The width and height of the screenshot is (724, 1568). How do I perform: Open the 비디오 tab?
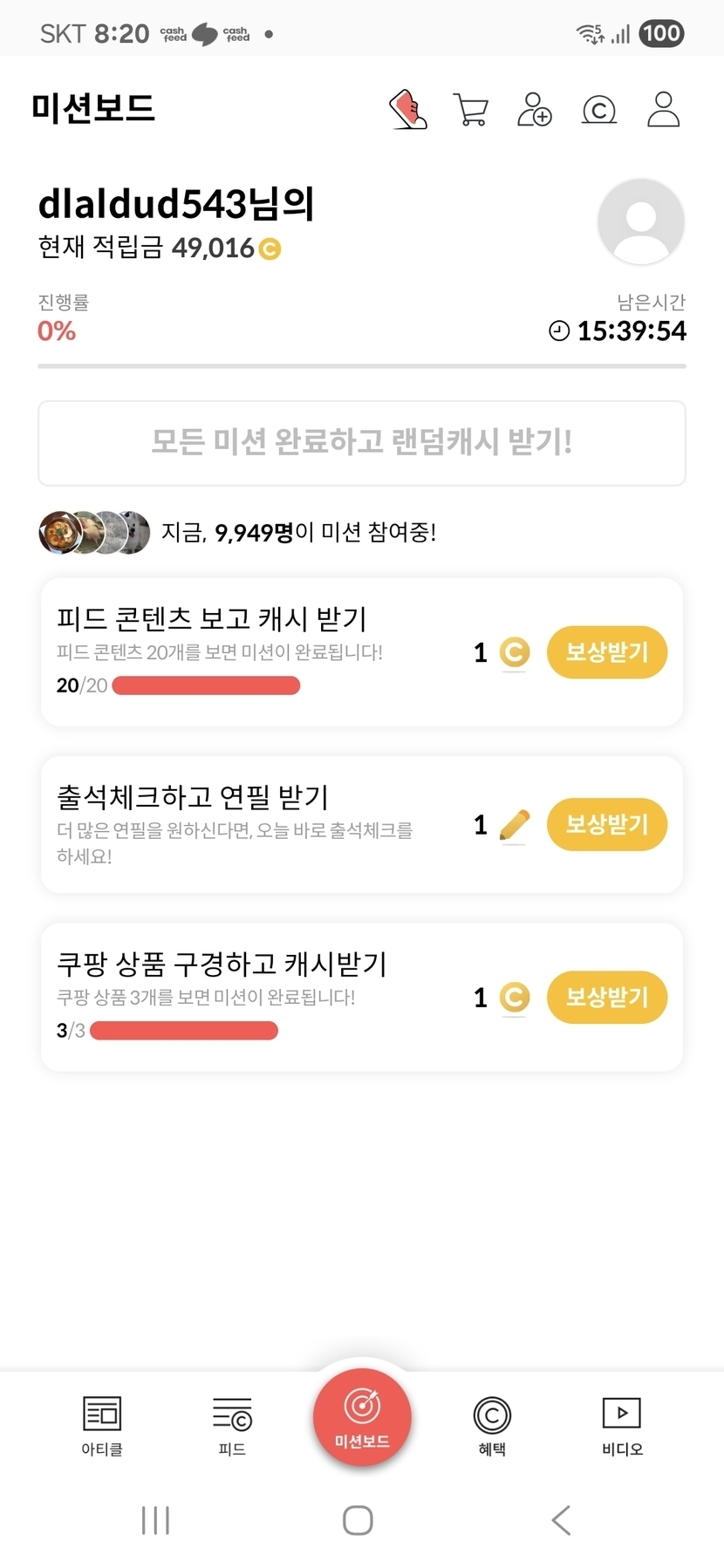click(x=622, y=1425)
